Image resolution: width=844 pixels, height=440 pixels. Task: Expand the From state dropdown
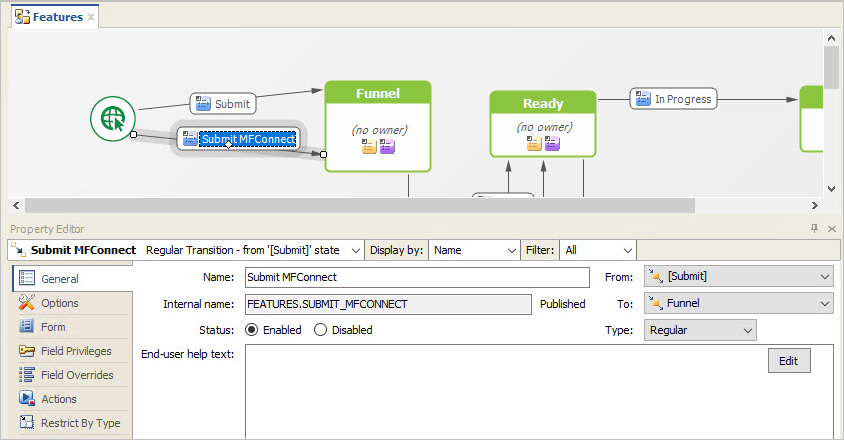coord(823,277)
